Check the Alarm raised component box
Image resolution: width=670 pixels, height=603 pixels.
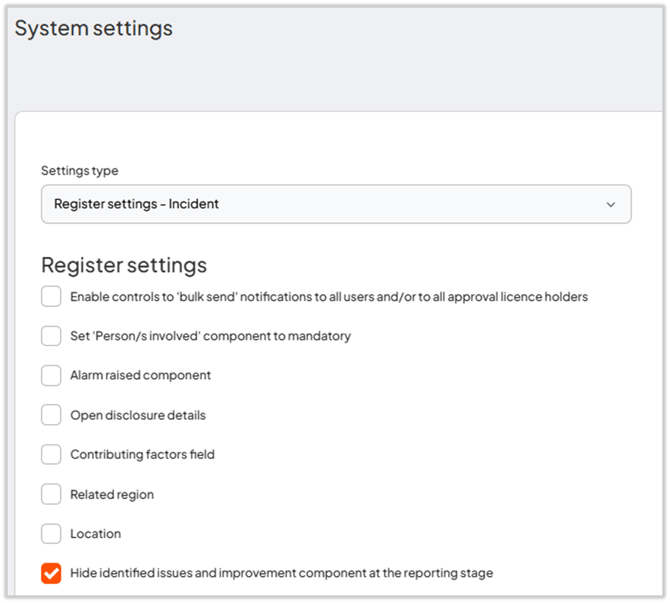[51, 376]
